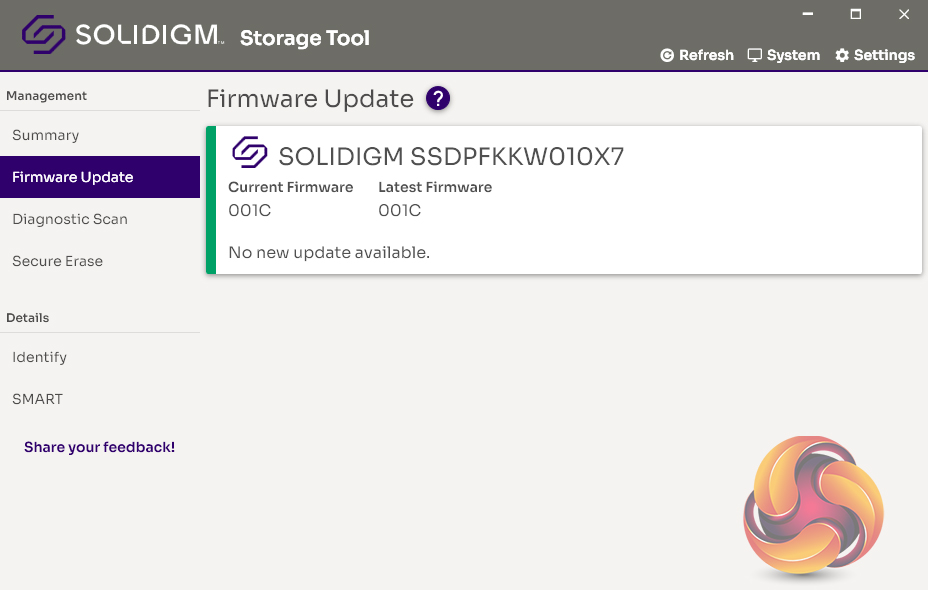The width and height of the screenshot is (928, 590).
Task: Click the Storage Tool title text
Action: click(x=305, y=39)
